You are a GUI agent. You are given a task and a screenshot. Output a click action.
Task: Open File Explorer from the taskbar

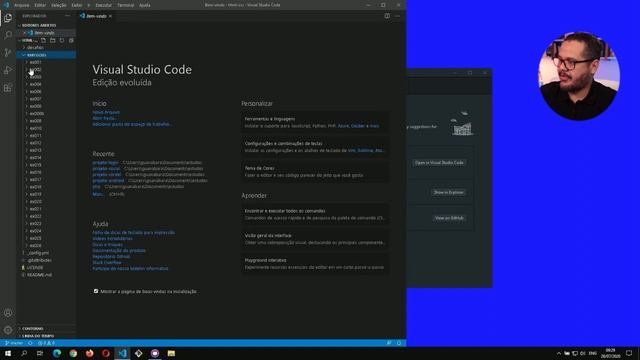point(171,353)
